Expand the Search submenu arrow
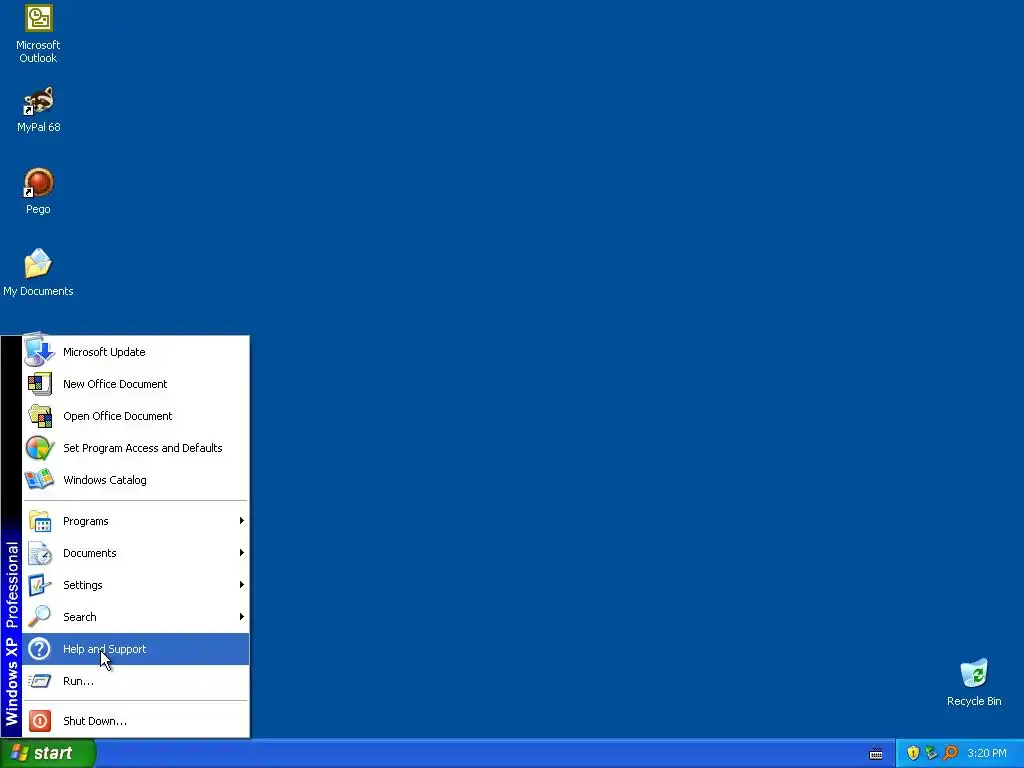Viewport: 1024px width, 768px height. tap(242, 616)
